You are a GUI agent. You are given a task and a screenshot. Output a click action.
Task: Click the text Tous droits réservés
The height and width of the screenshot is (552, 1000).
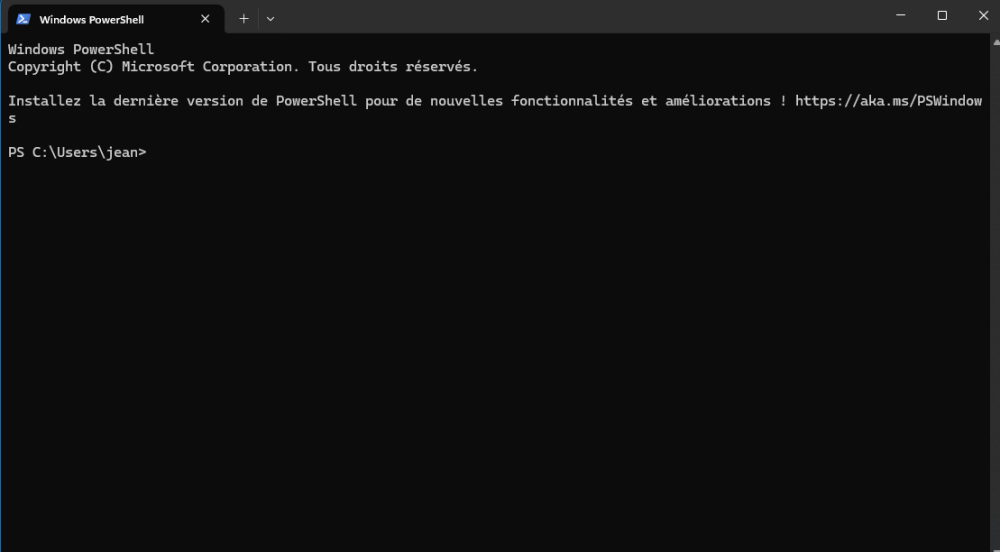pyautogui.click(x=393, y=67)
